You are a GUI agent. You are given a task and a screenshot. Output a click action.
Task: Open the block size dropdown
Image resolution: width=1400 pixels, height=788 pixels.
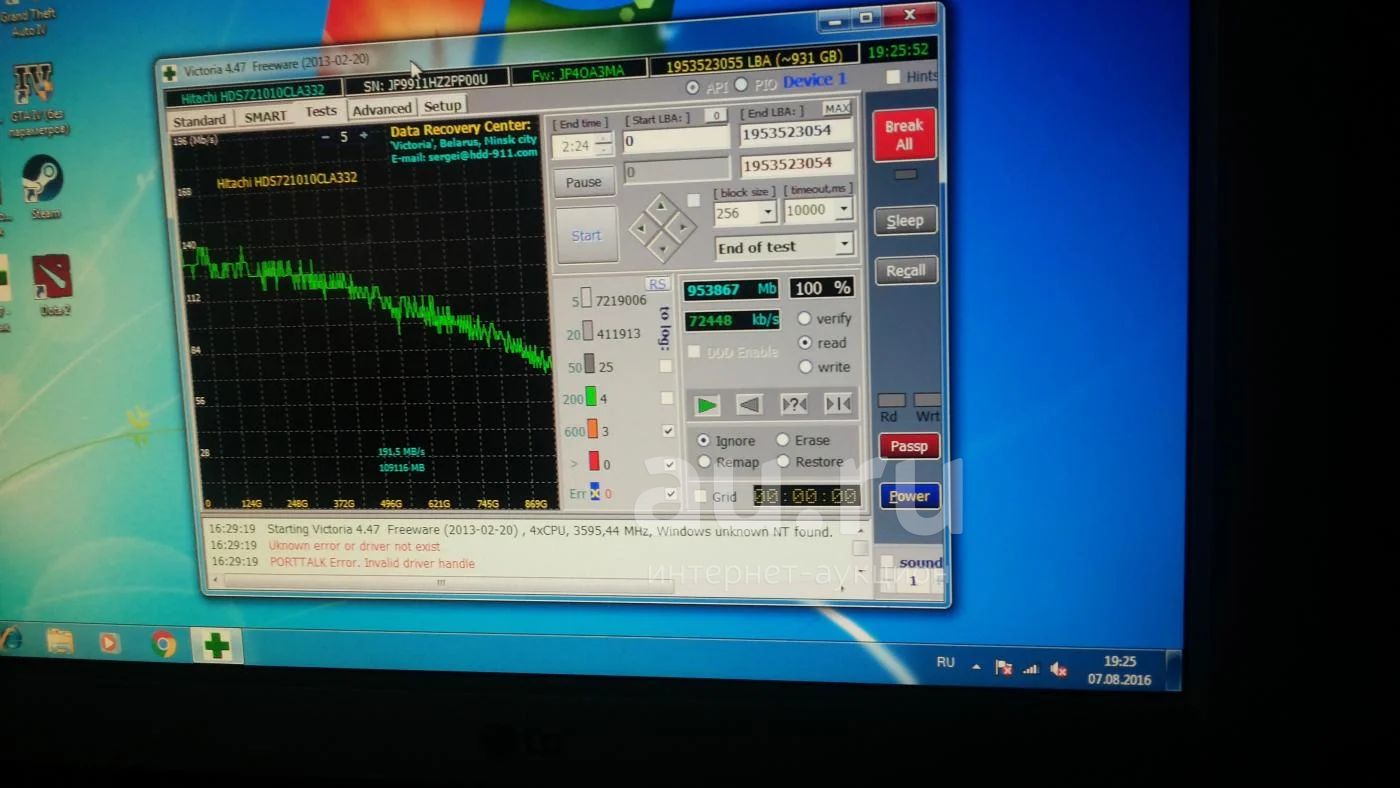(x=768, y=212)
